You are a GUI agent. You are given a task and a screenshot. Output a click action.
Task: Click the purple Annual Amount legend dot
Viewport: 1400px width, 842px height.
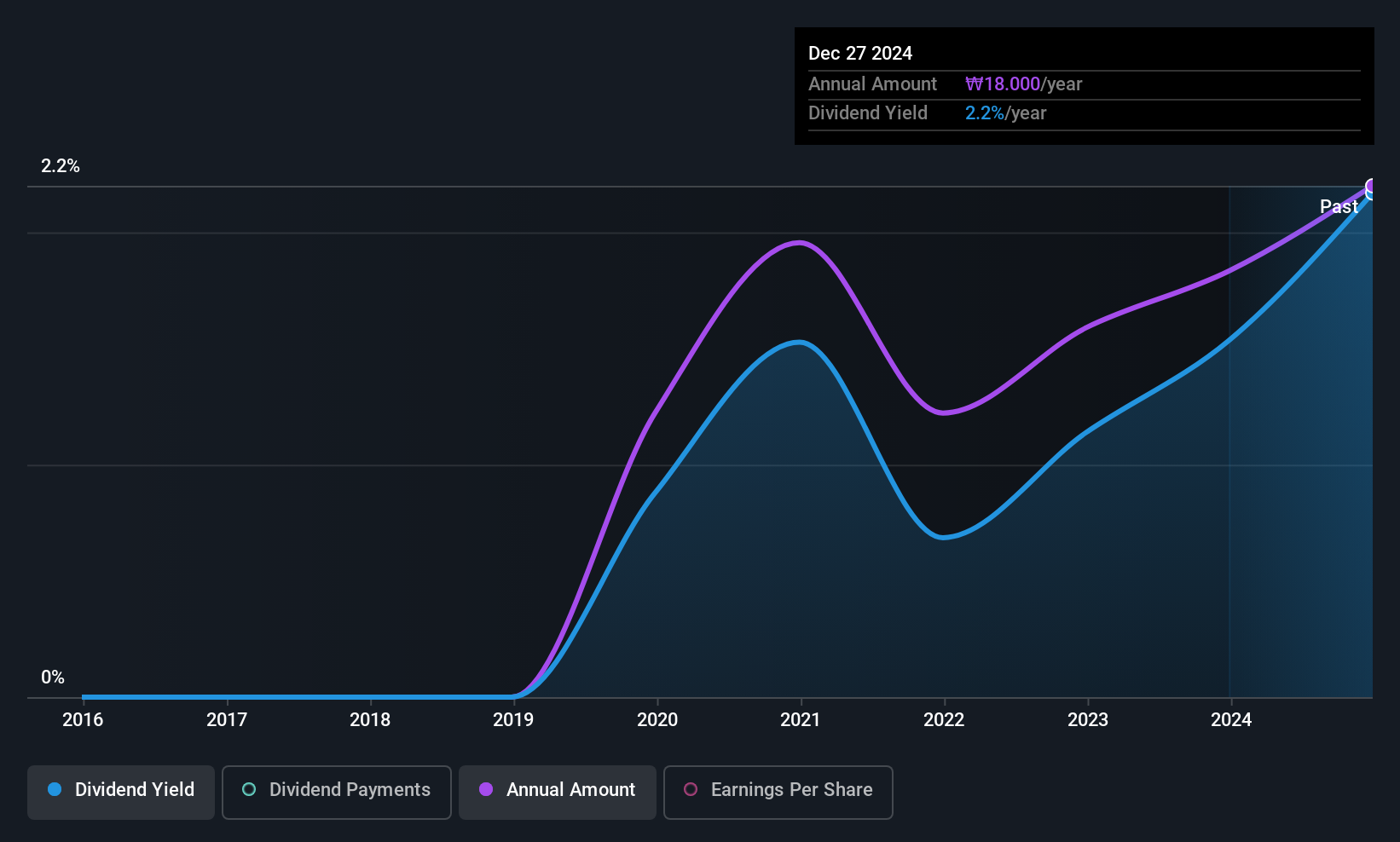point(486,789)
